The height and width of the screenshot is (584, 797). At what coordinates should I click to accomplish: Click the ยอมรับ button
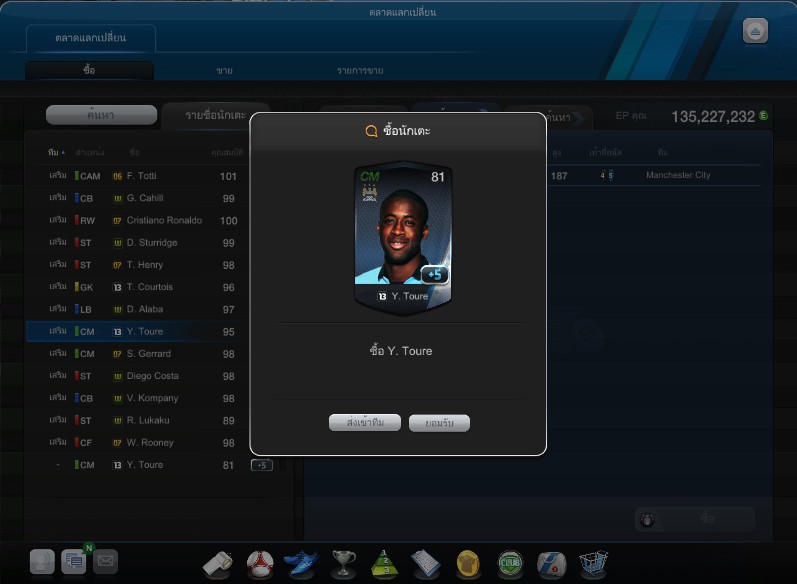click(x=439, y=423)
